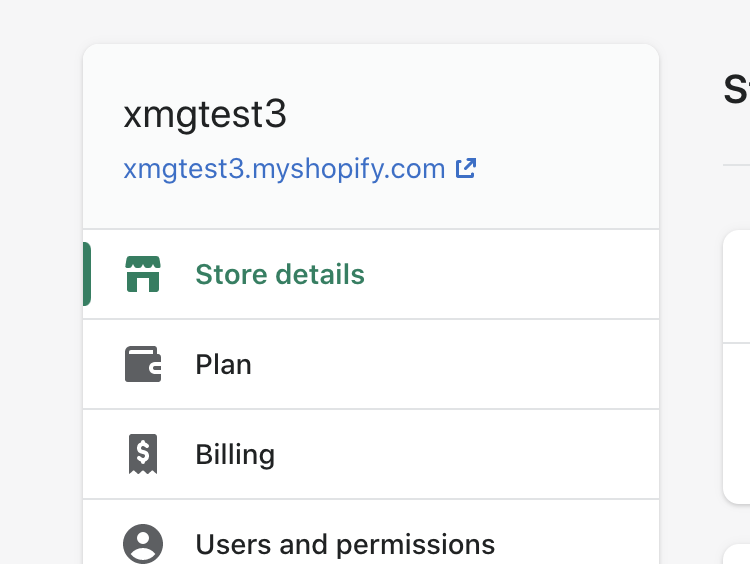Image resolution: width=750 pixels, height=564 pixels.
Task: Click the receipt dollar icon beside Billing
Action: 143,454
